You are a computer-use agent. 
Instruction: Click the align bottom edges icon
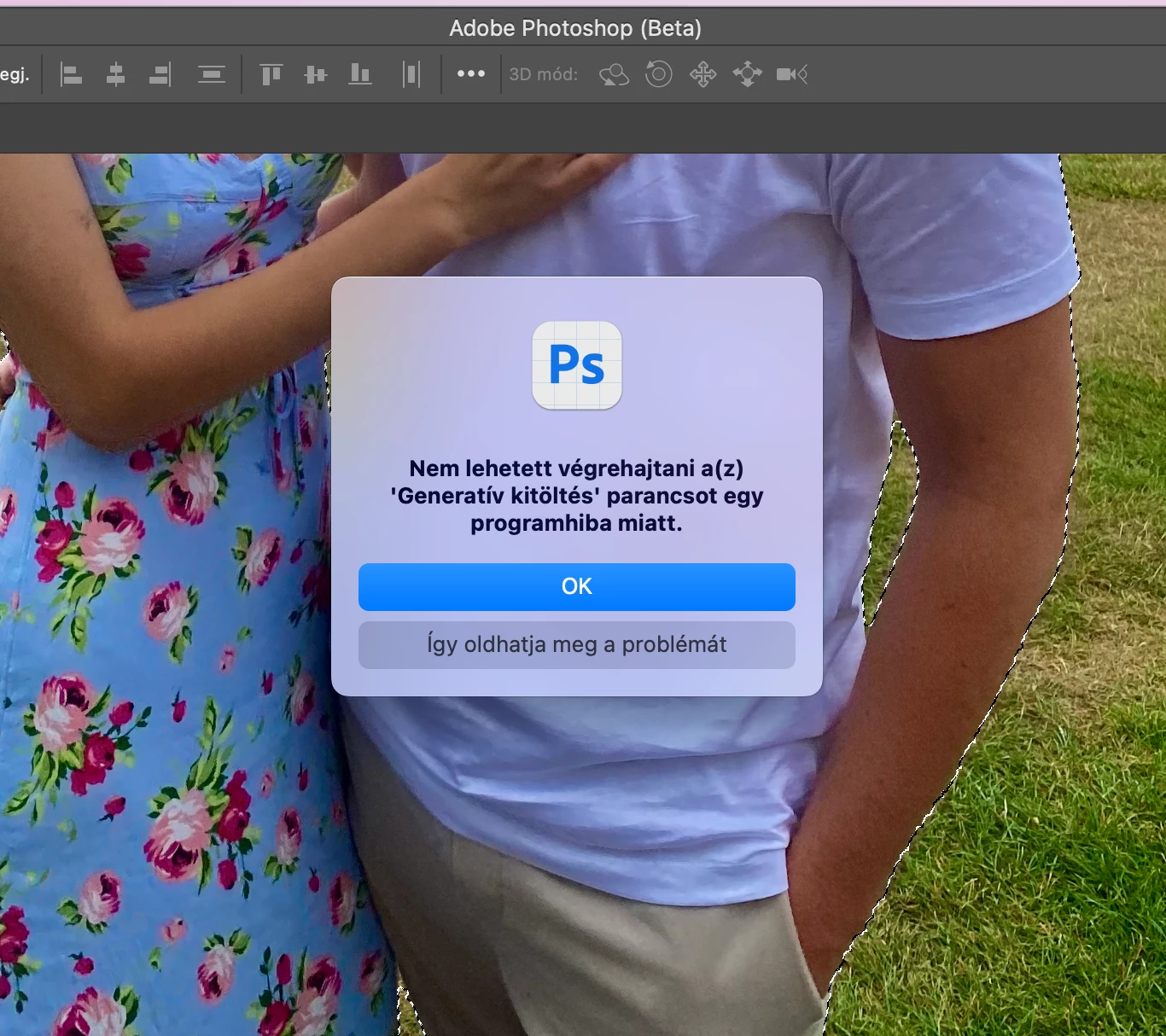[360, 75]
